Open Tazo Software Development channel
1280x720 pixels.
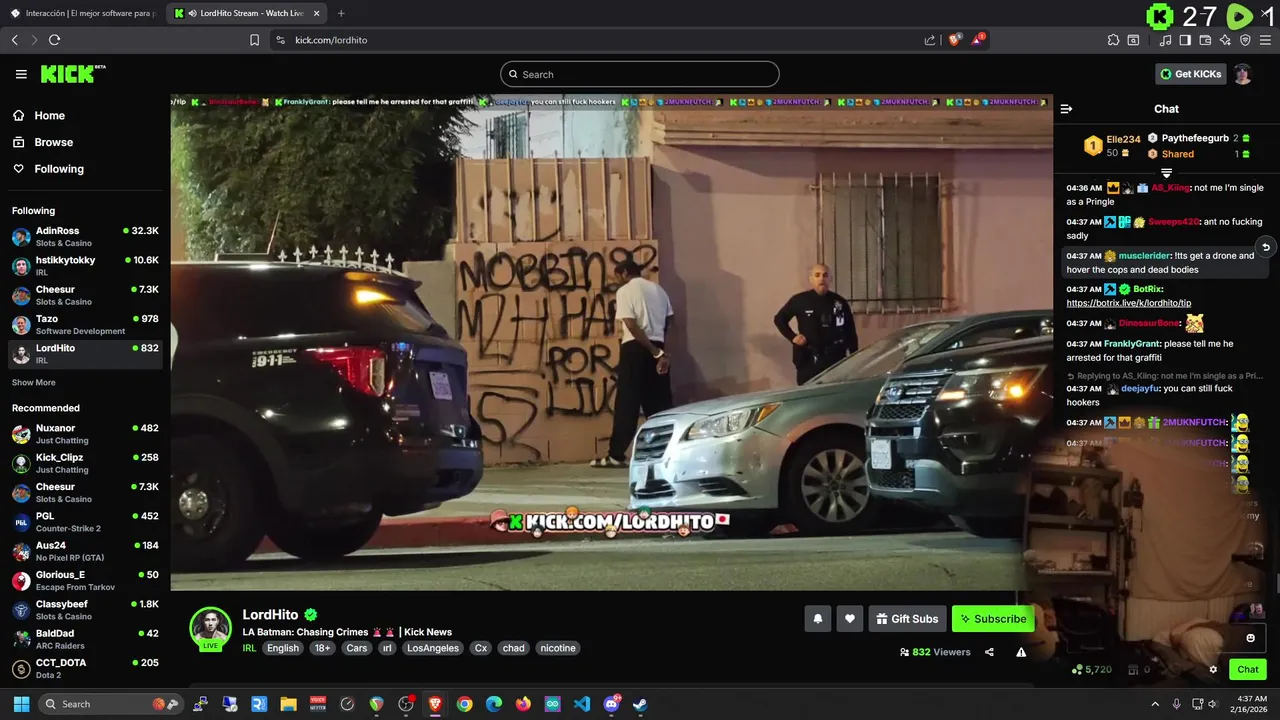tap(85, 324)
